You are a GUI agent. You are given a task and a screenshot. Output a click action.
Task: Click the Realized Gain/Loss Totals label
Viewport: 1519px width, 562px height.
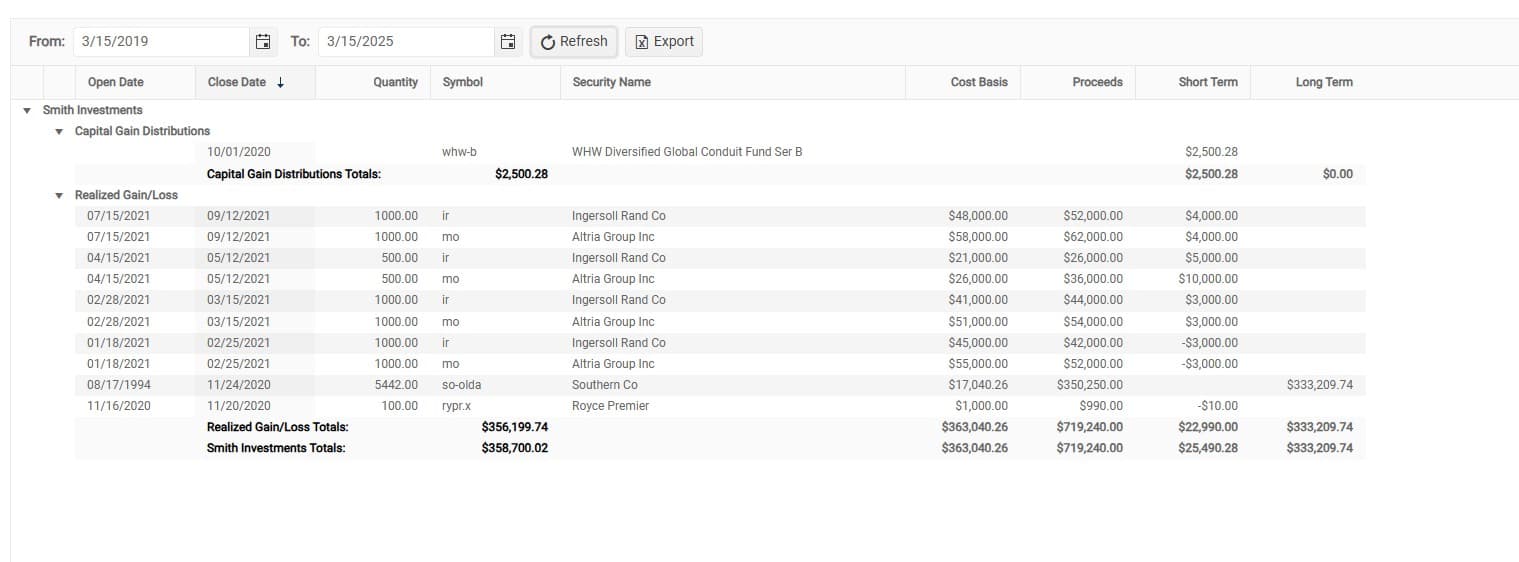tap(278, 427)
